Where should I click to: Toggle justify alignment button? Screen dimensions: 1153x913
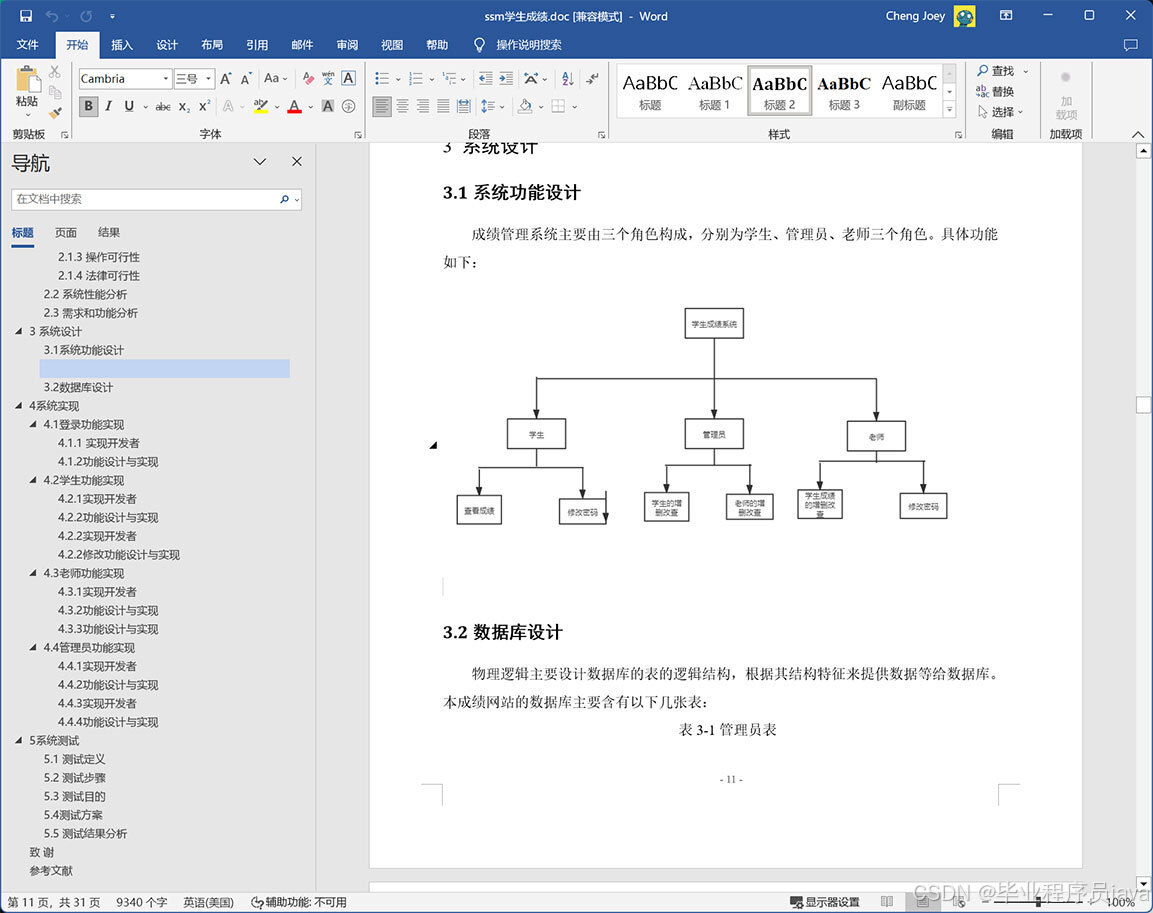click(x=443, y=107)
